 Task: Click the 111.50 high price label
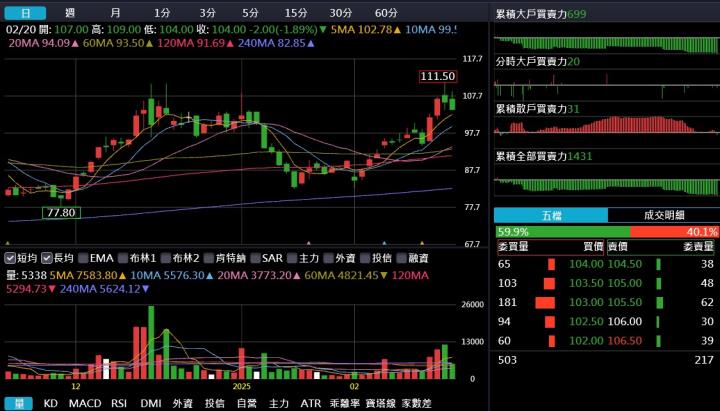point(438,76)
